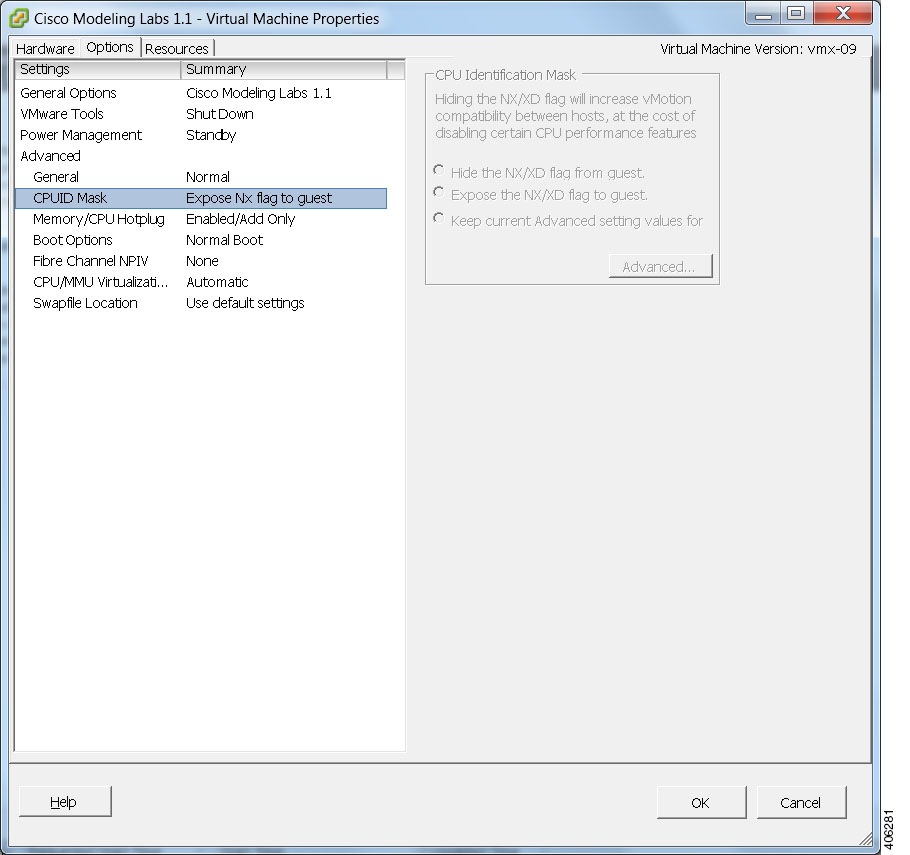Image resolution: width=910 pixels, height=855 pixels.
Task: Click 'None' summary for Fibre Channel NPIV
Action: [x=203, y=261]
